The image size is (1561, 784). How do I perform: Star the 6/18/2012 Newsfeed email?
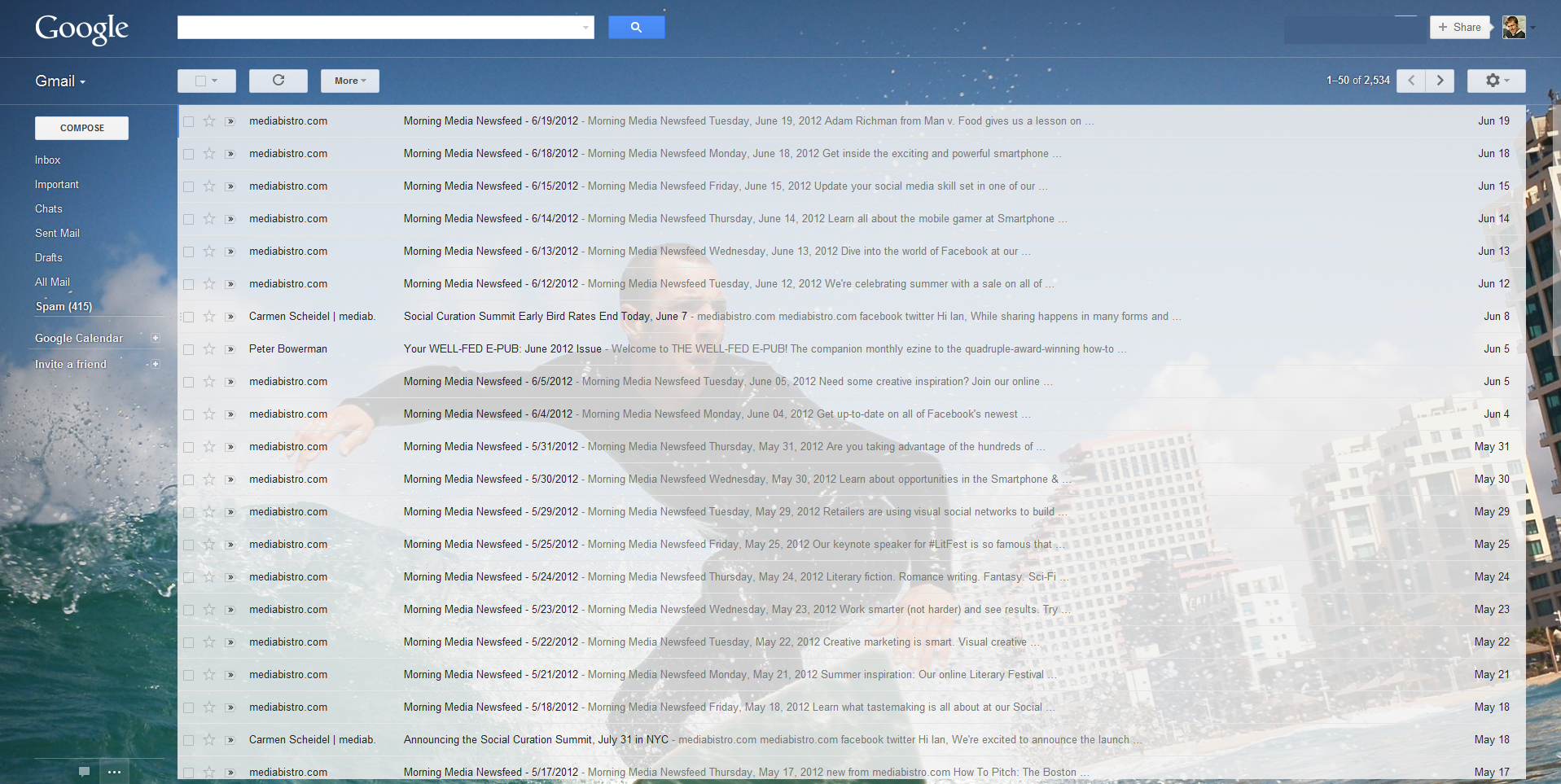pyautogui.click(x=209, y=154)
